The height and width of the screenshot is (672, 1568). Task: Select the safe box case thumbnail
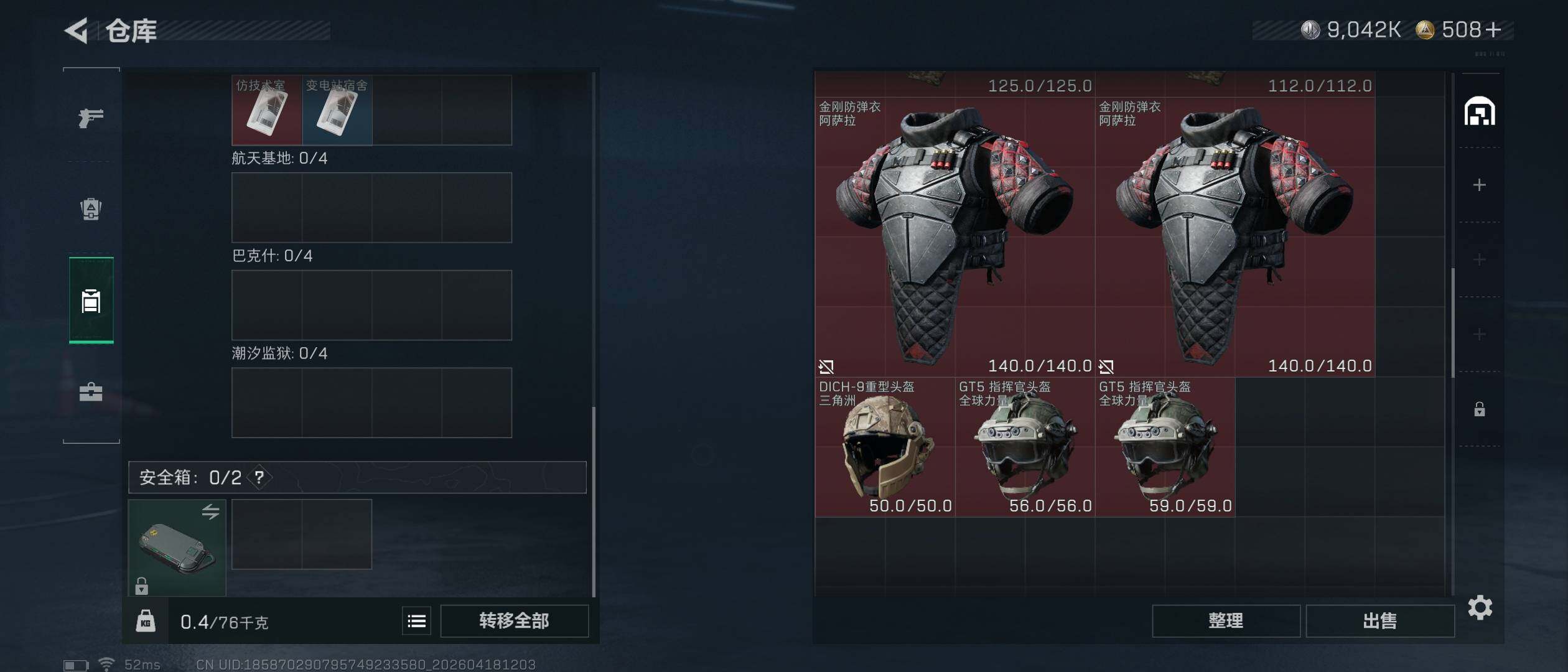[177, 548]
